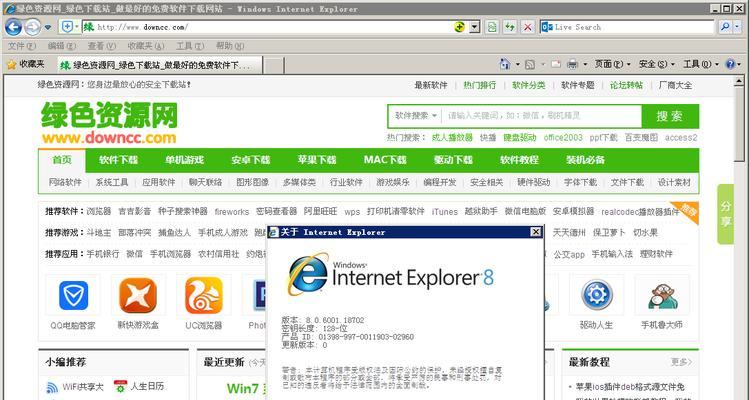Click the Compatibility View page icon
Screen dimensions: 749x400
[x=492, y=27]
